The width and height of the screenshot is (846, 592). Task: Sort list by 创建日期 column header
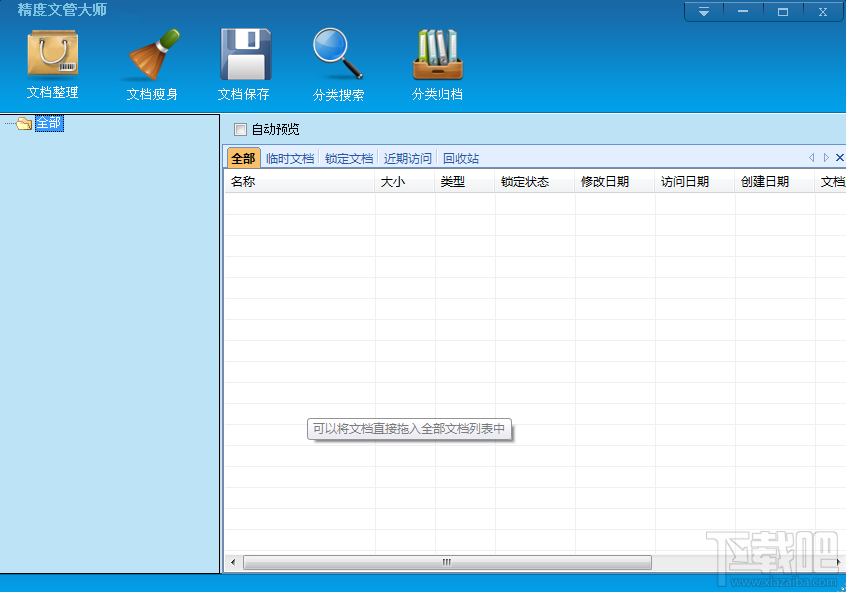[774, 182]
